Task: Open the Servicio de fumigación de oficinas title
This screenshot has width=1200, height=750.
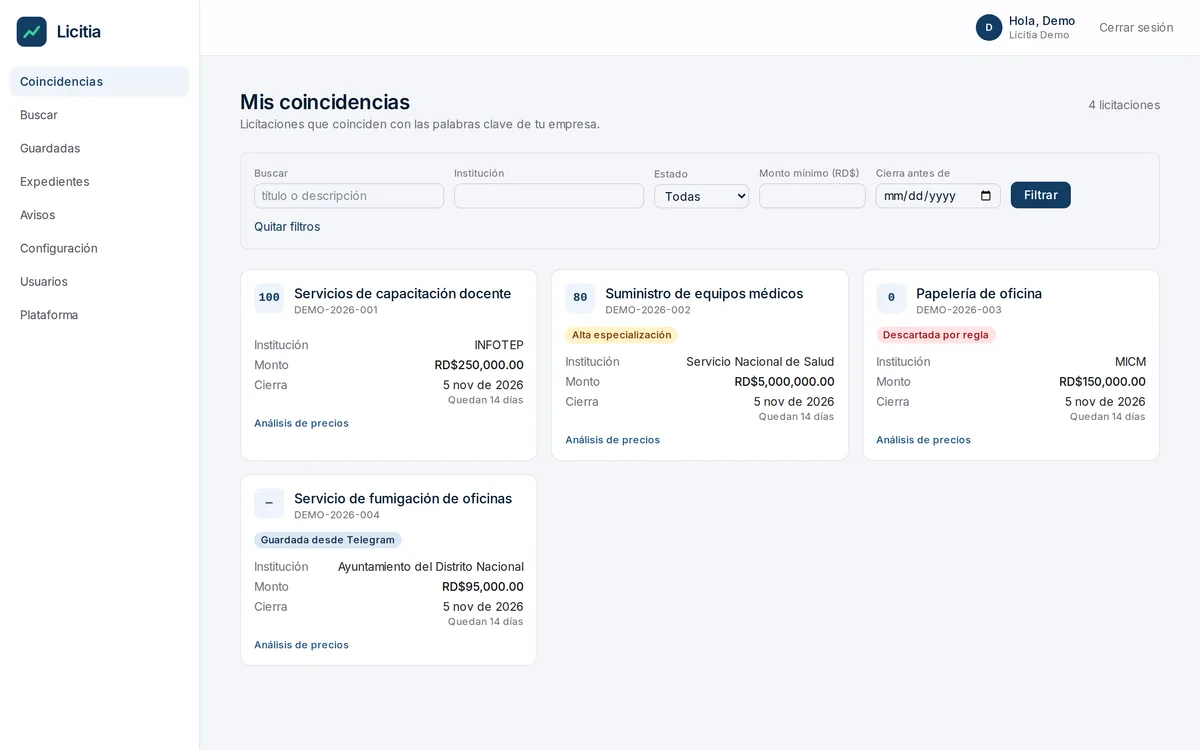Action: point(403,499)
